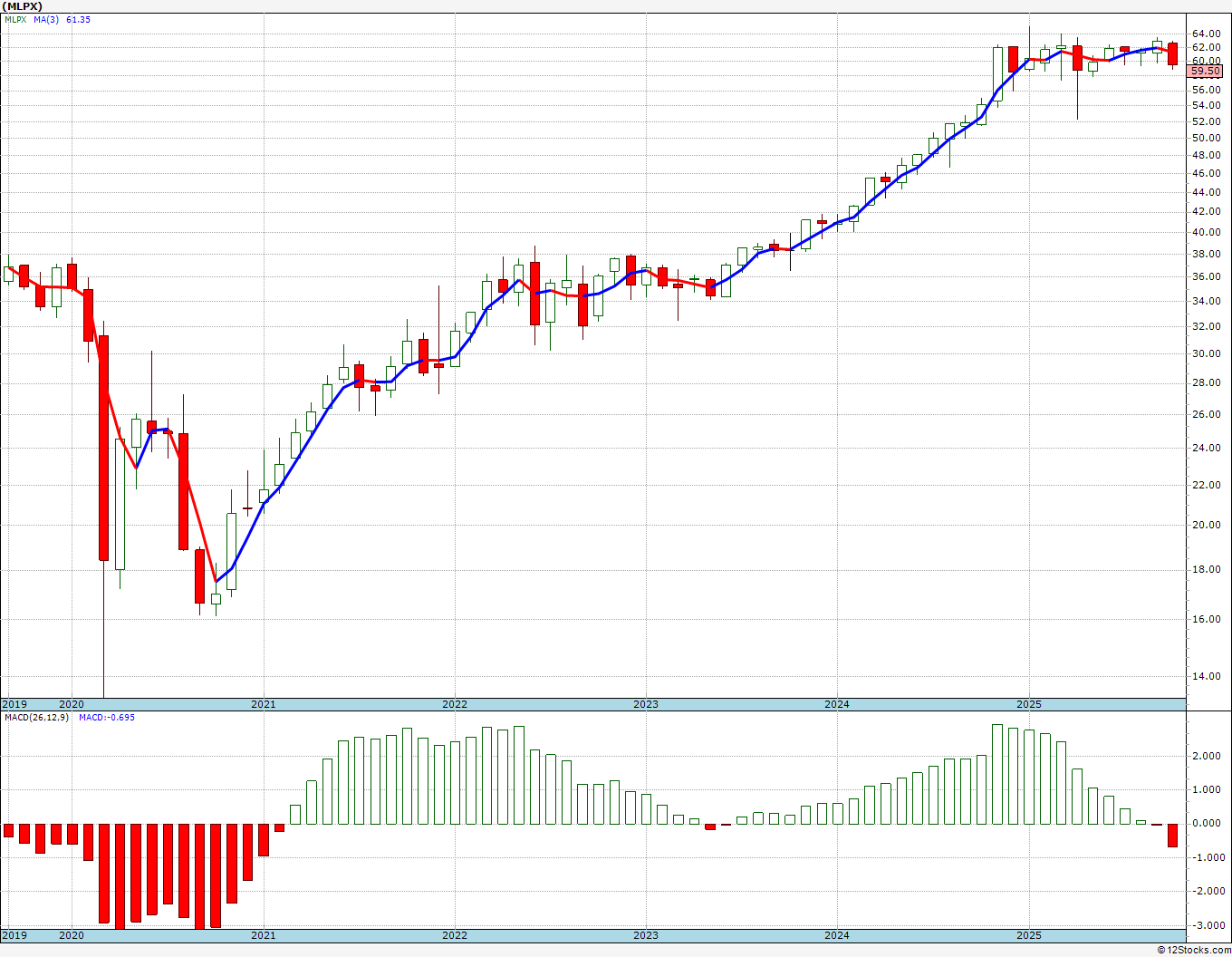Click the MA(3) legend label
The image size is (1232, 957).
(46, 20)
